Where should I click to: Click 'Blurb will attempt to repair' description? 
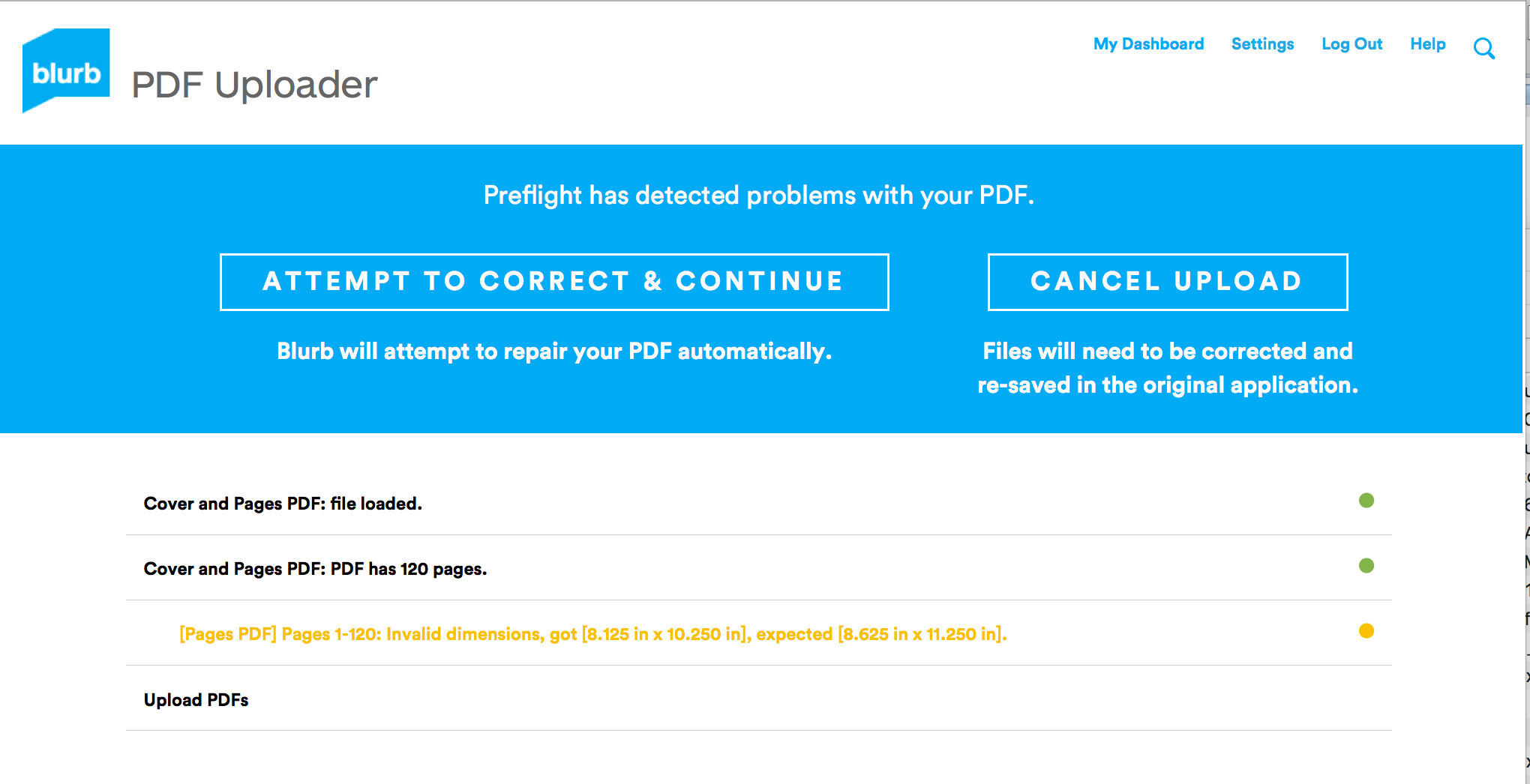[x=554, y=352]
